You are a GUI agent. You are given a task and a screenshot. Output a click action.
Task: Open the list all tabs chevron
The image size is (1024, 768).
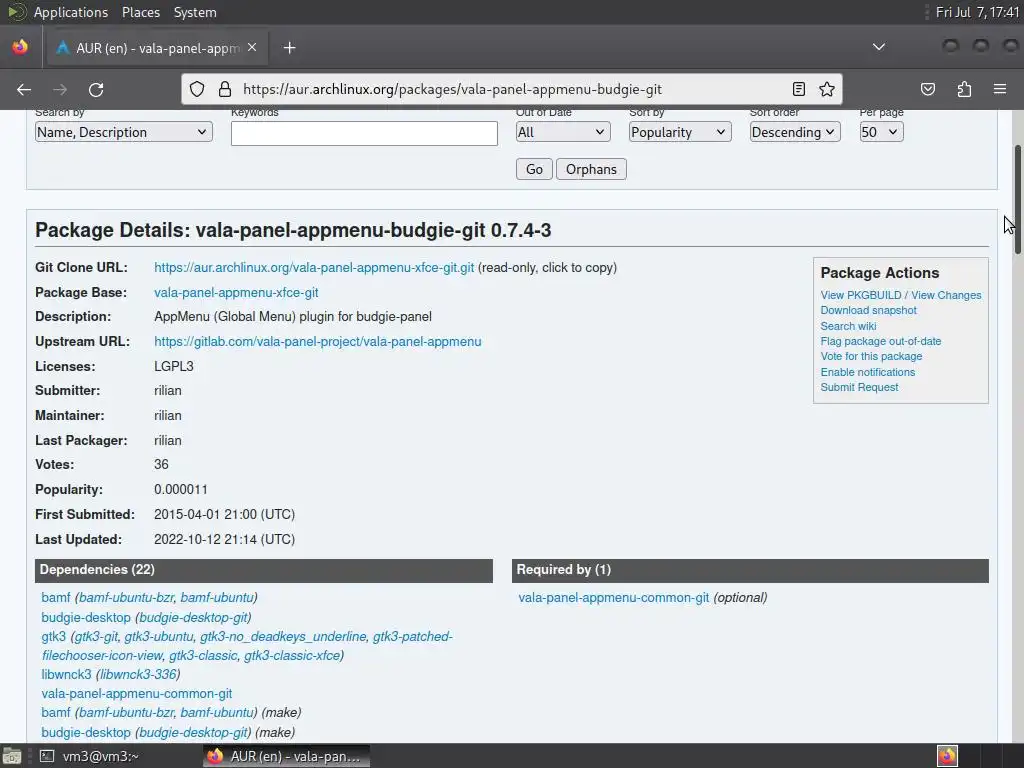point(879,47)
